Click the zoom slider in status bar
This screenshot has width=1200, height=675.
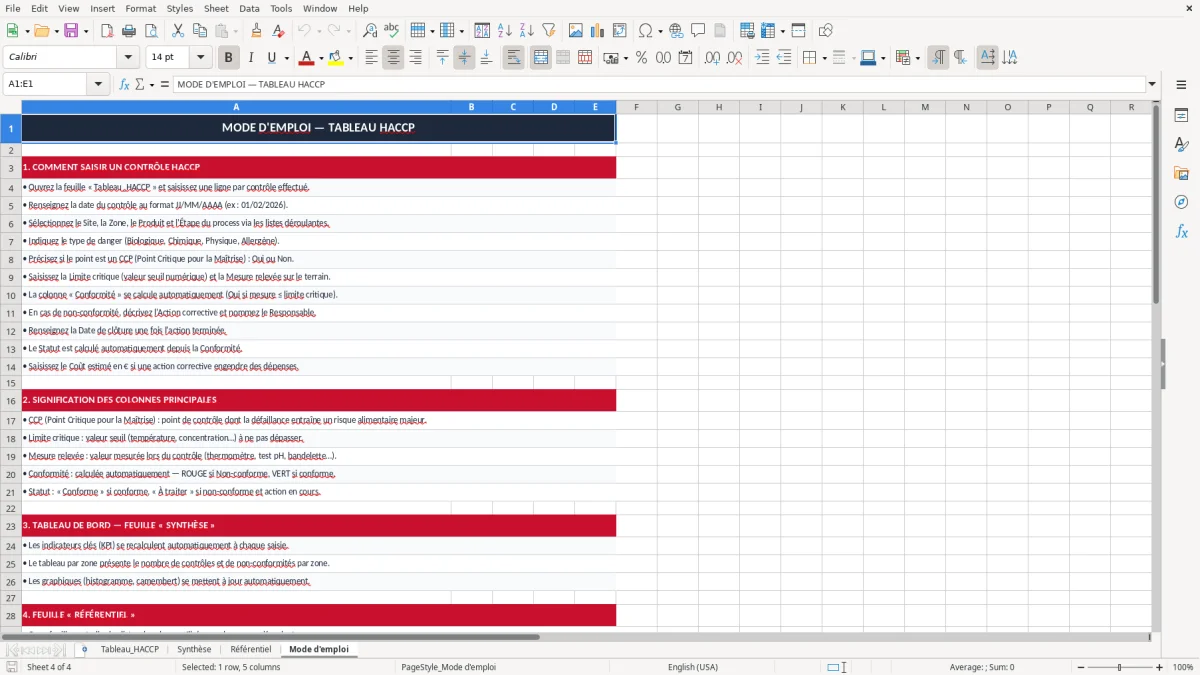1119,667
